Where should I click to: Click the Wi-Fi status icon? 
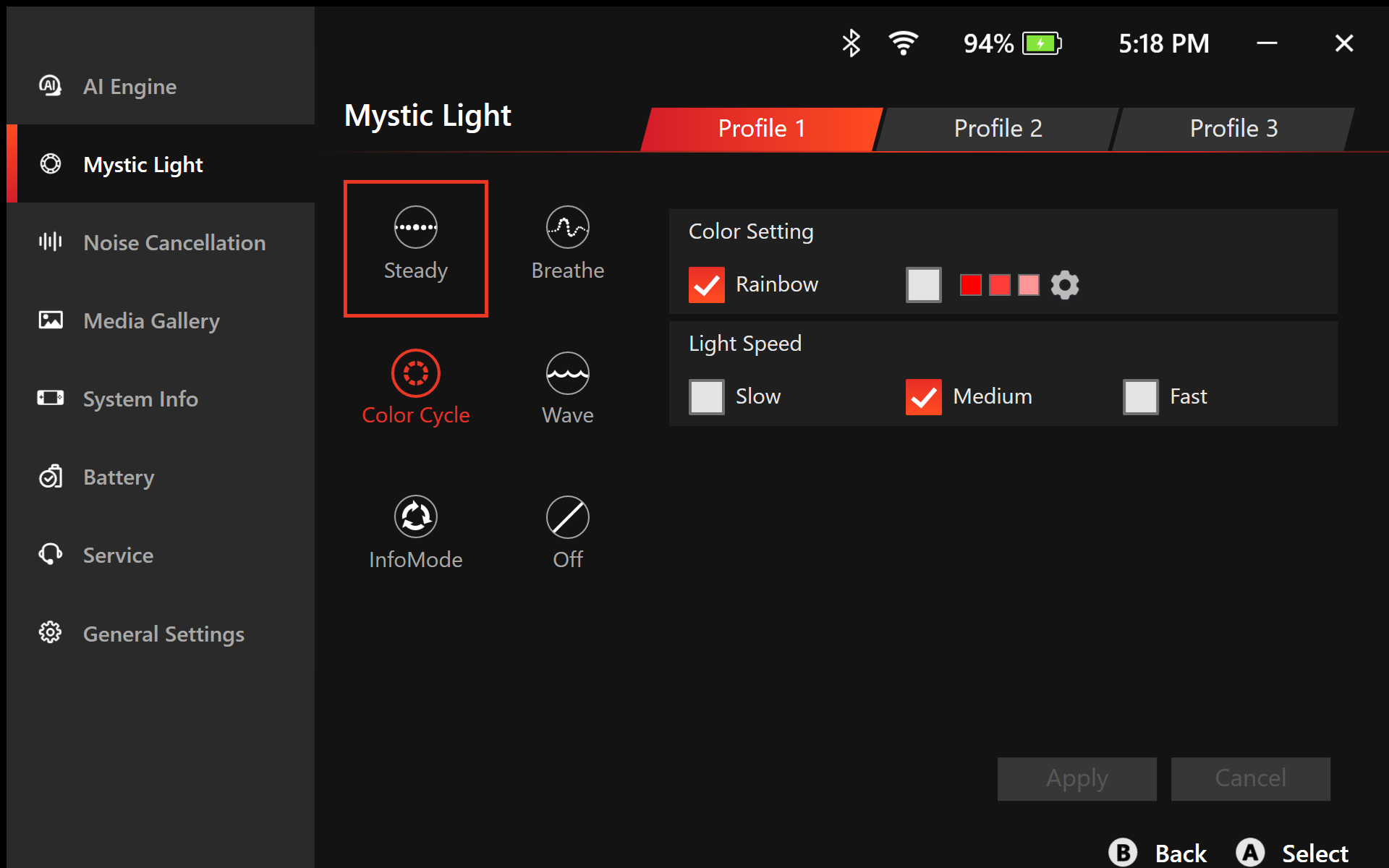(x=903, y=43)
